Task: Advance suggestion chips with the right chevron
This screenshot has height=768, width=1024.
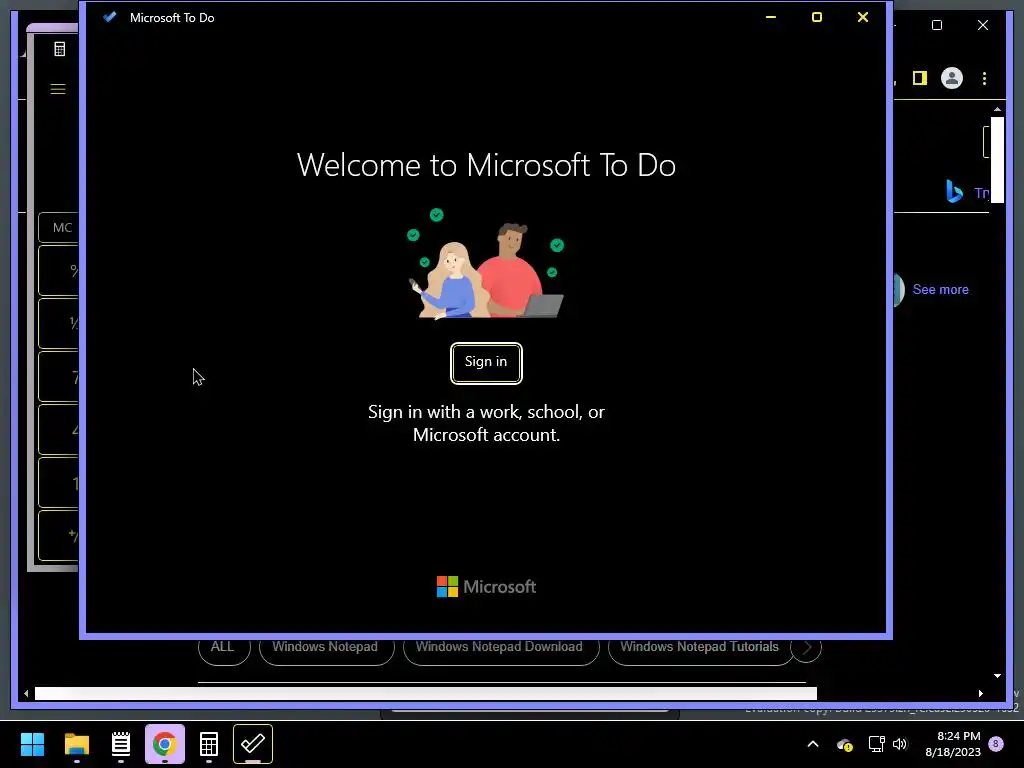Action: coord(807,648)
